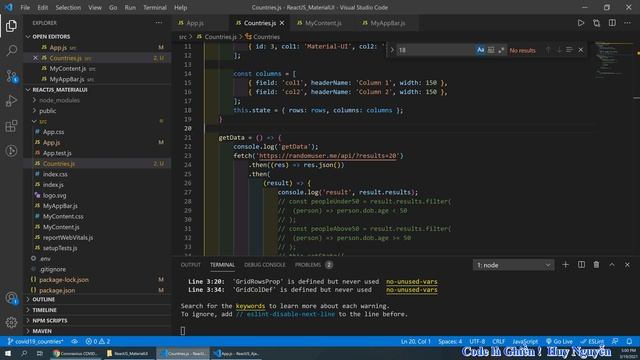Open Source Control view in activity bar
The height and width of the screenshot is (360, 640).
(x=11, y=76)
